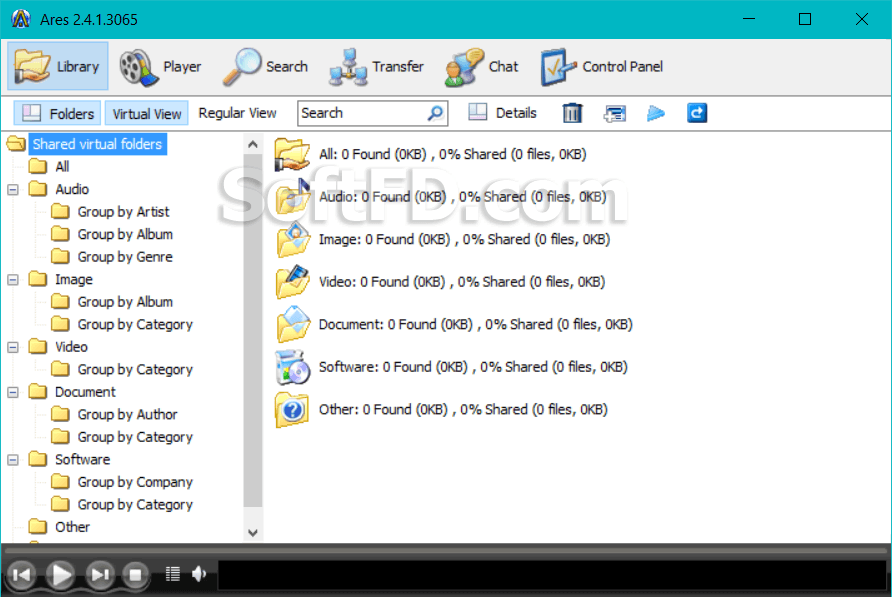Select the Document folder in the tree
This screenshot has height=597, width=892.
click(85, 392)
